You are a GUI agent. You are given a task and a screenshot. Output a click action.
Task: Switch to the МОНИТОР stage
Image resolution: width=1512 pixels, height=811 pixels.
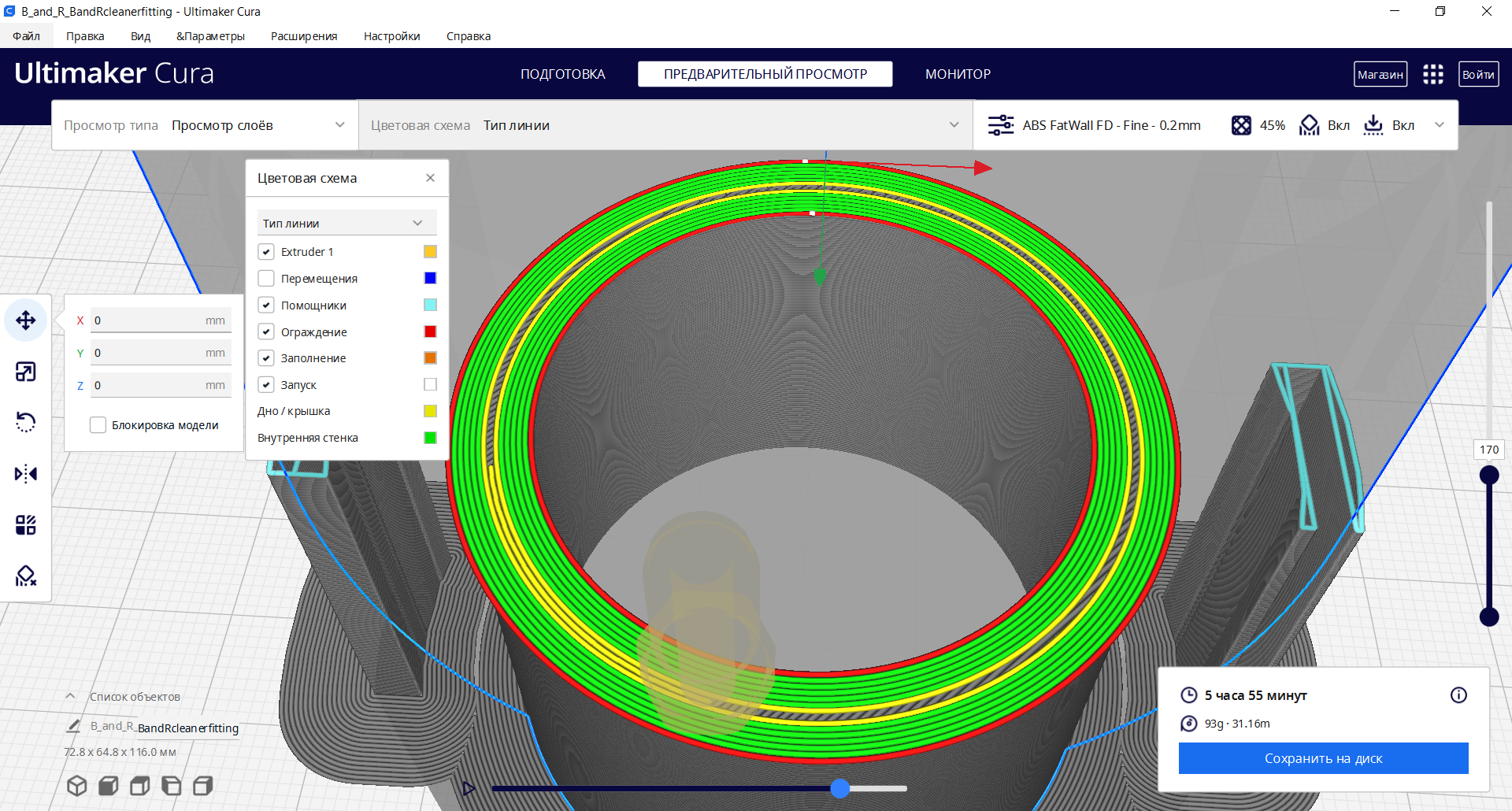pos(958,74)
